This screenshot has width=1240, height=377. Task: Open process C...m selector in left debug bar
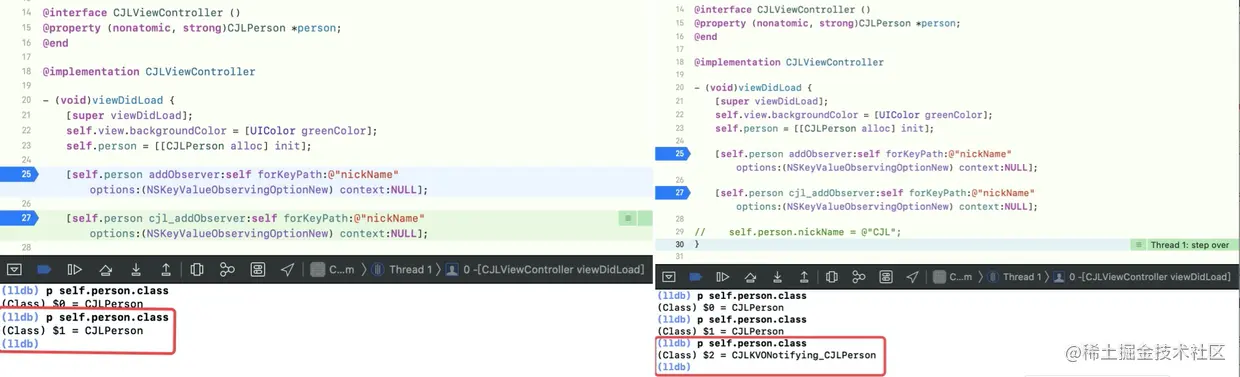[x=333, y=269]
